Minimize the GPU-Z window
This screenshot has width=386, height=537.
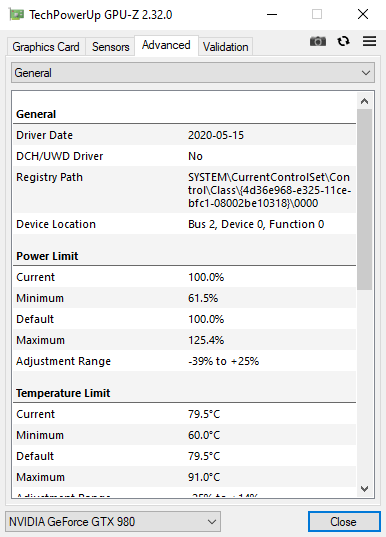click(272, 14)
